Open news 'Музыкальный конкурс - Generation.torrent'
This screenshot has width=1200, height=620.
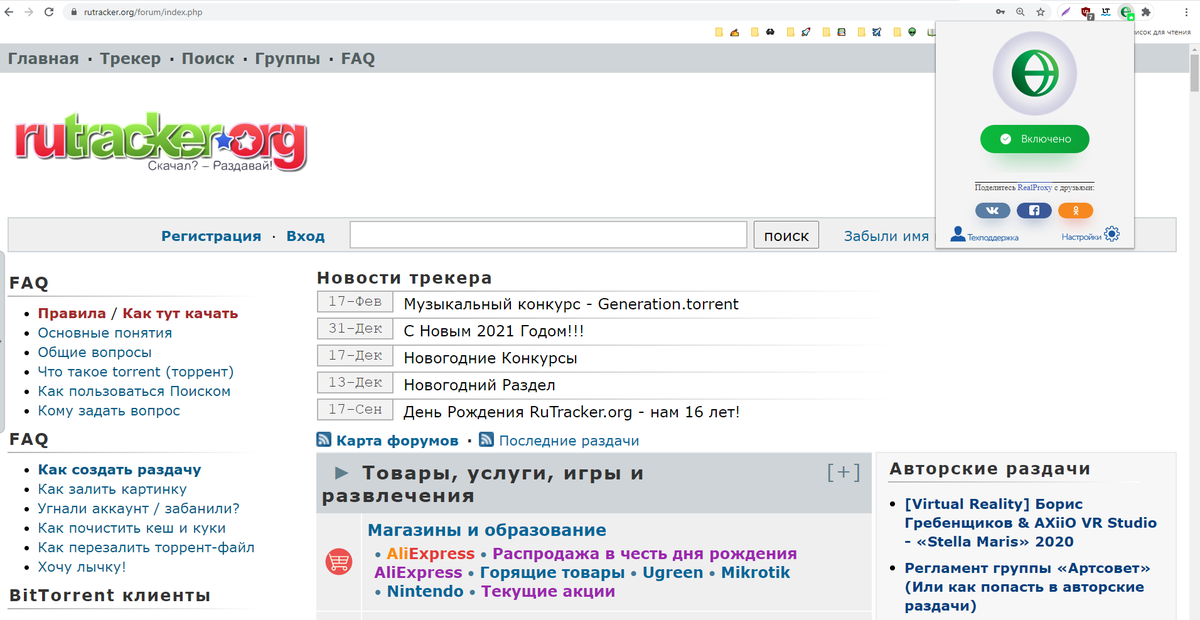571,304
